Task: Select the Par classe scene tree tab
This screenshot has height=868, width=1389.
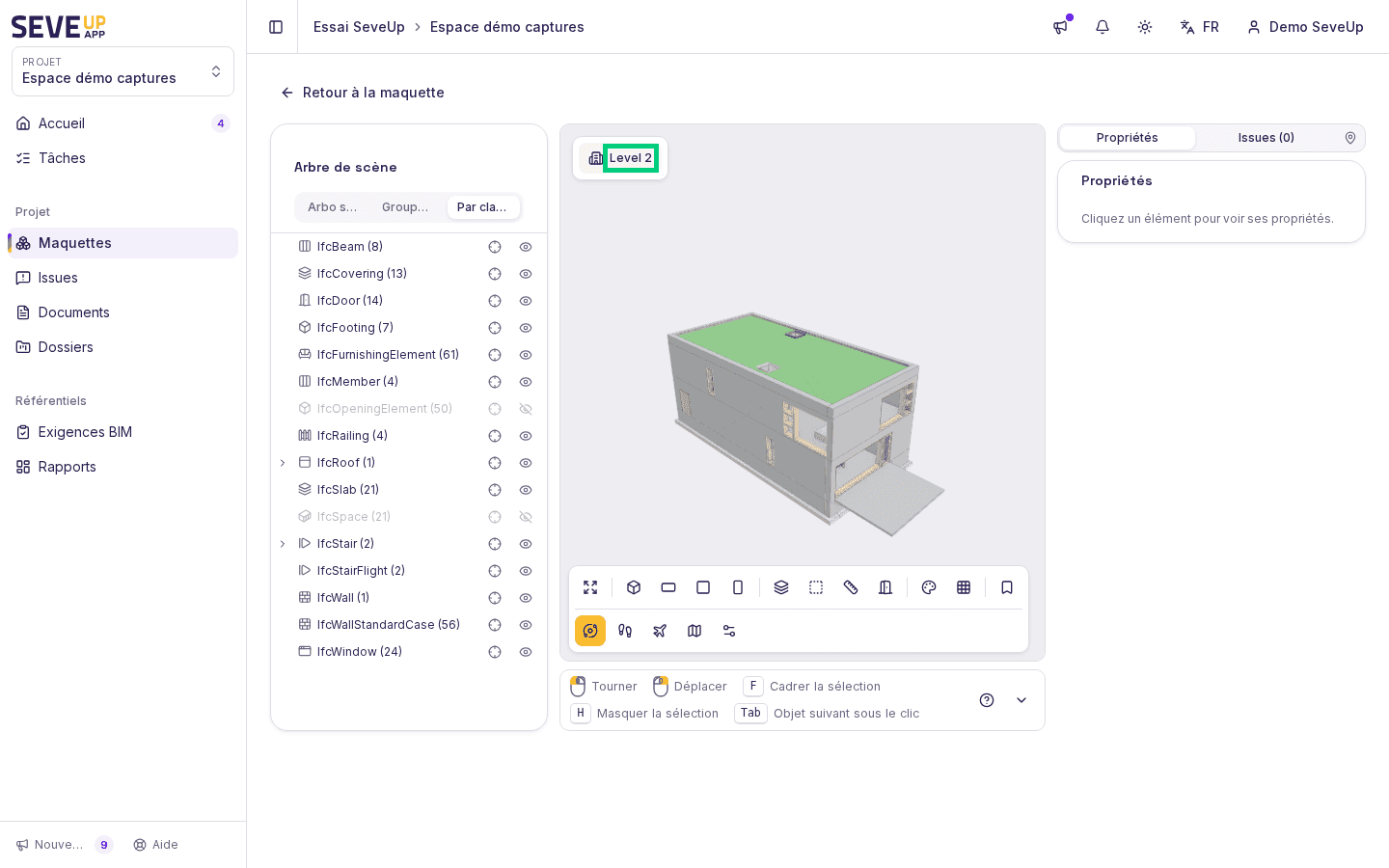Action: (x=483, y=207)
